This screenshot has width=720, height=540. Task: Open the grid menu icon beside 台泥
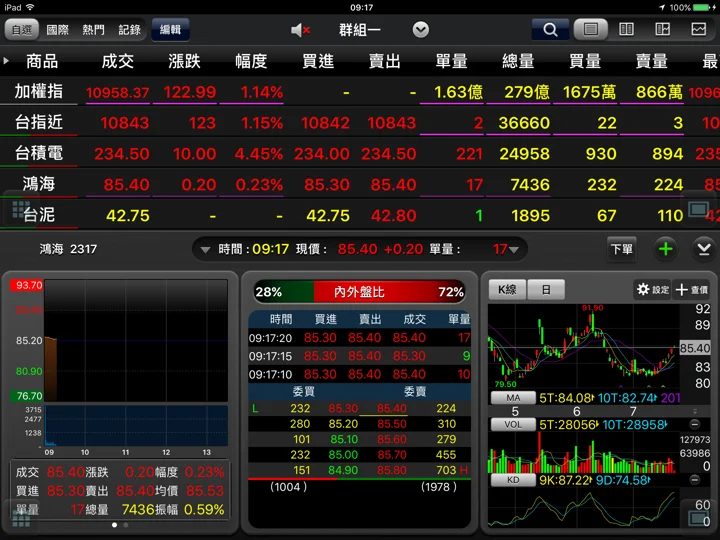click(20, 209)
